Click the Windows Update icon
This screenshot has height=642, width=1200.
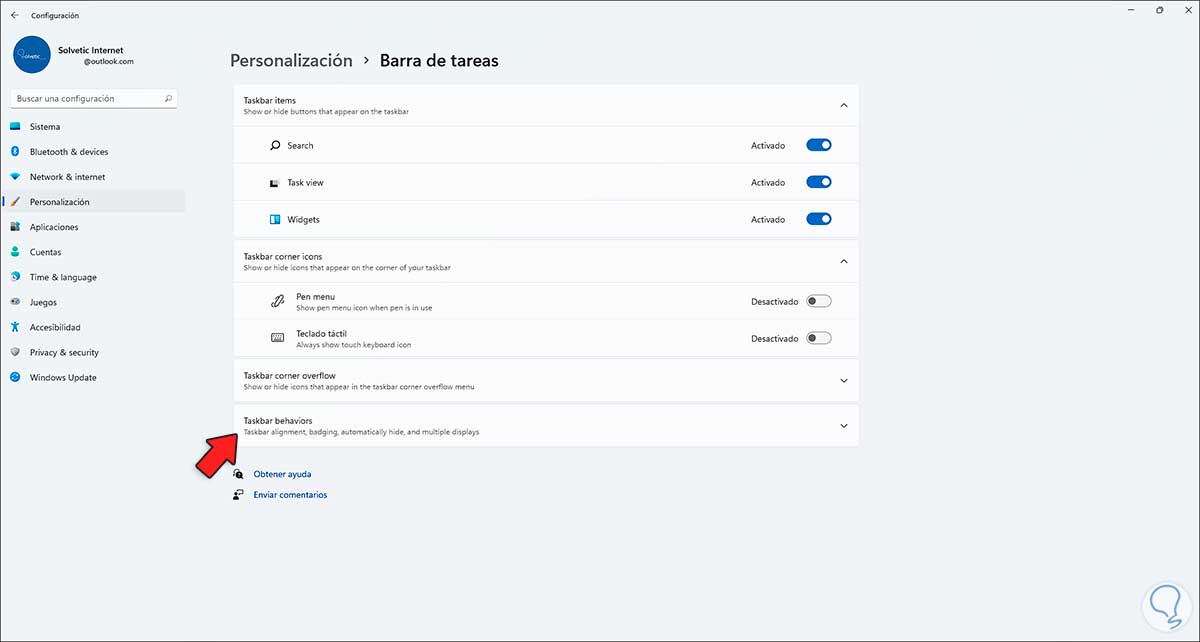tap(16, 377)
